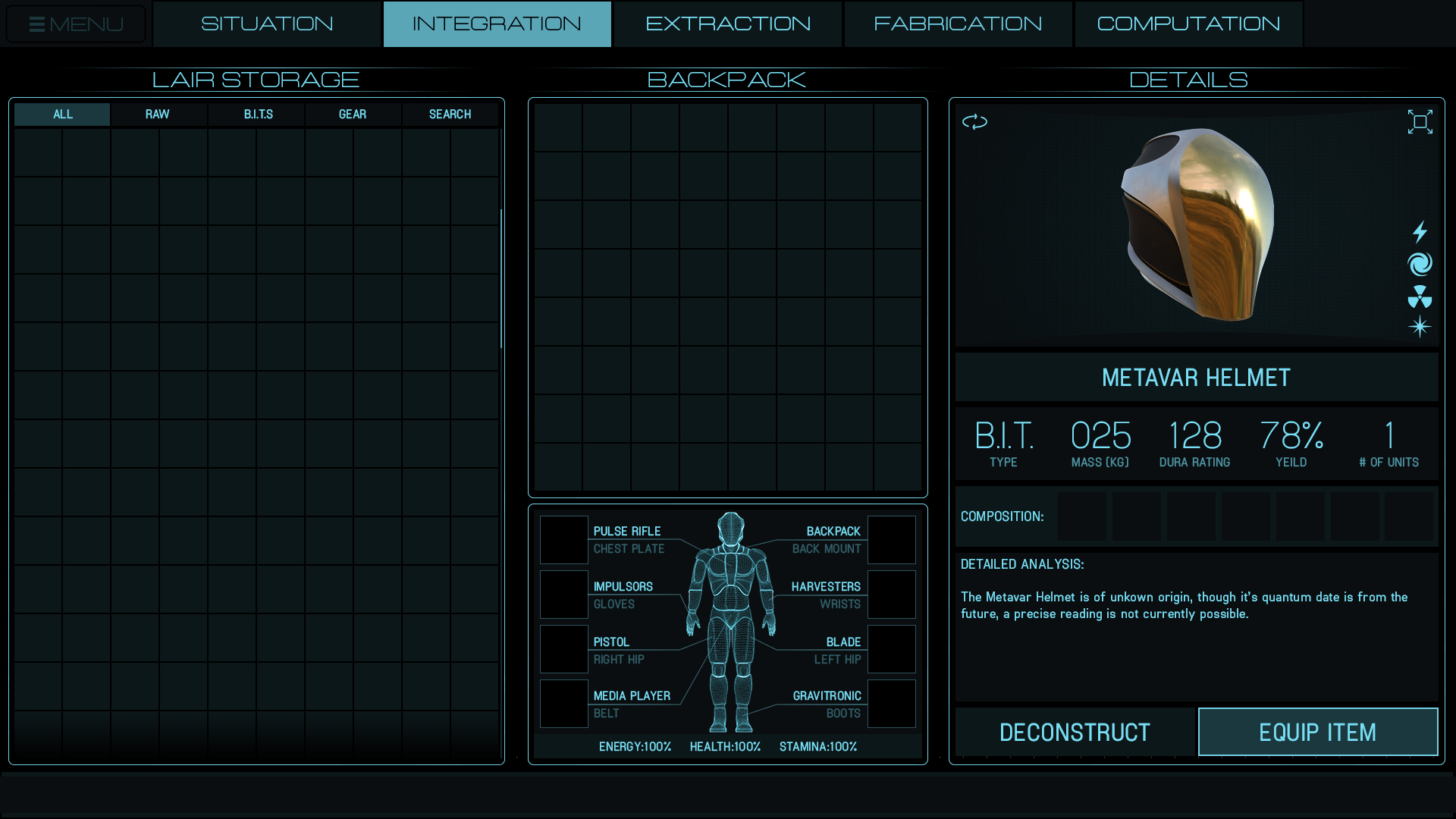Click the lightning bolt energy icon
Image resolution: width=1456 pixels, height=819 pixels.
click(x=1420, y=231)
